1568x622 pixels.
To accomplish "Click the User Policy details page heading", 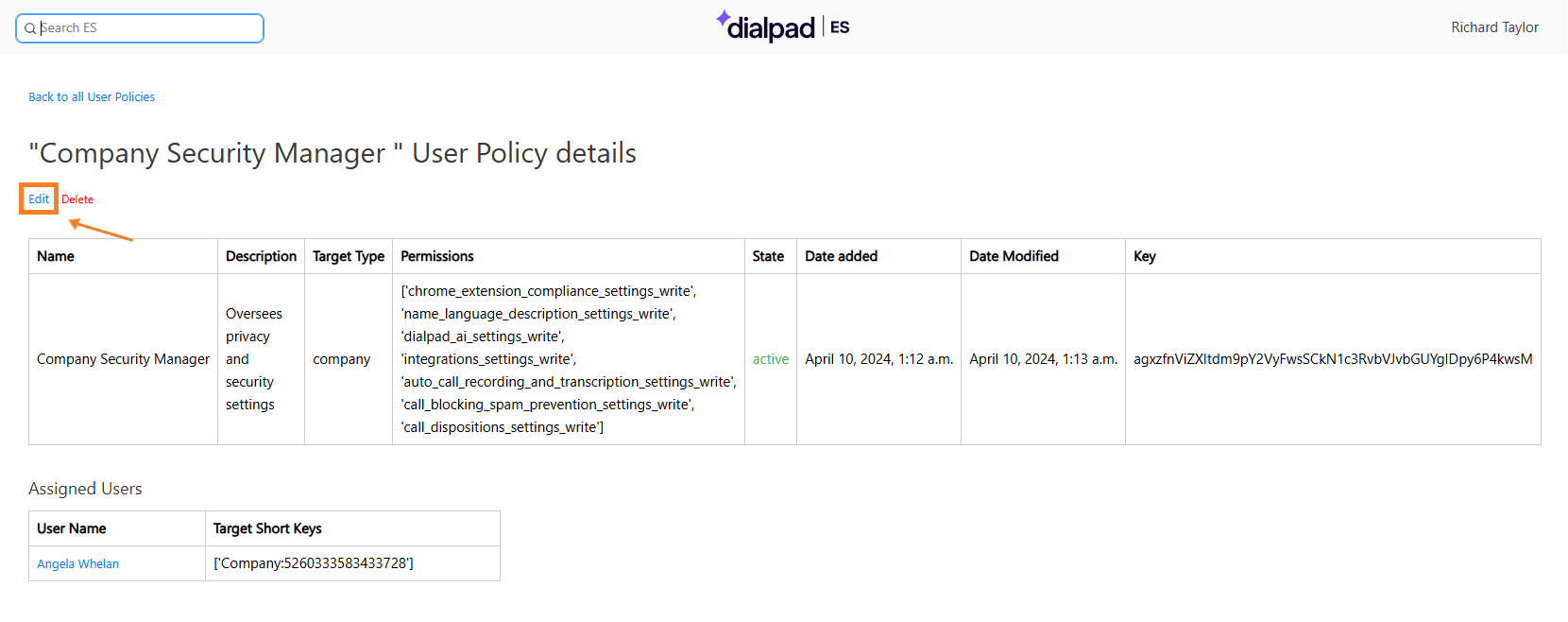I will click(332, 153).
